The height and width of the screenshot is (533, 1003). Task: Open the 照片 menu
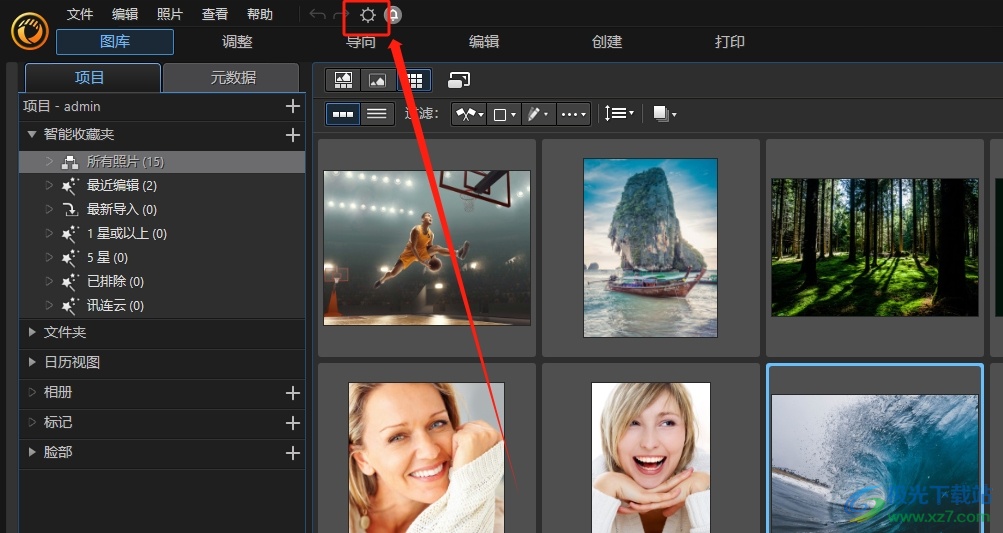click(170, 14)
